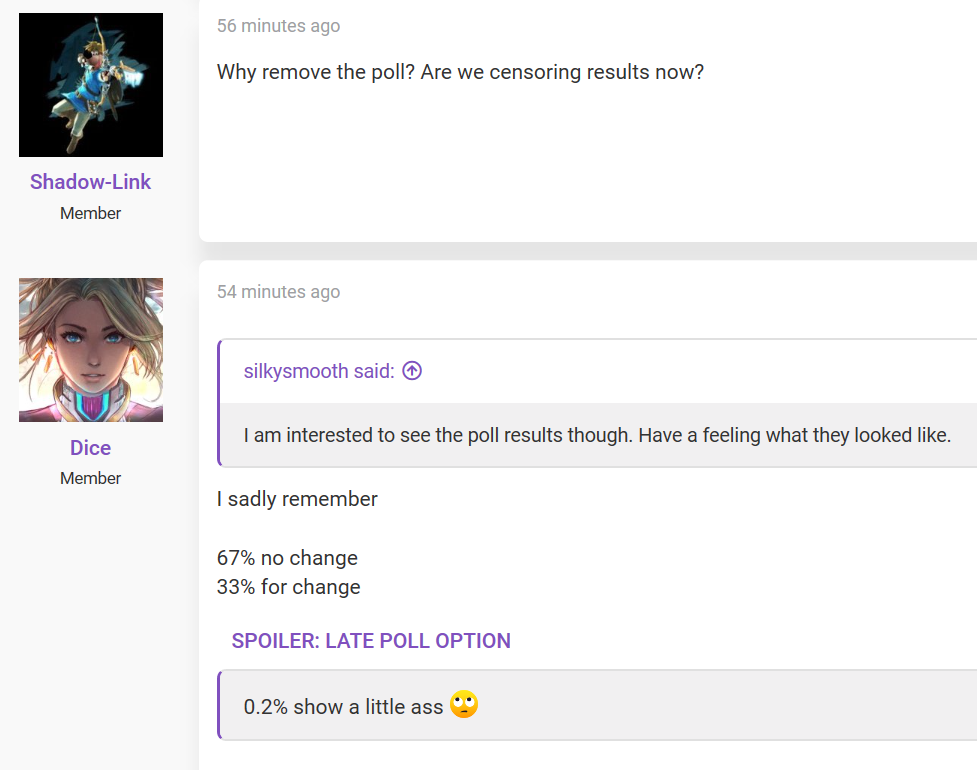Click the '67% no change' line
Screen dimensions: 977x770
[x=287, y=558]
